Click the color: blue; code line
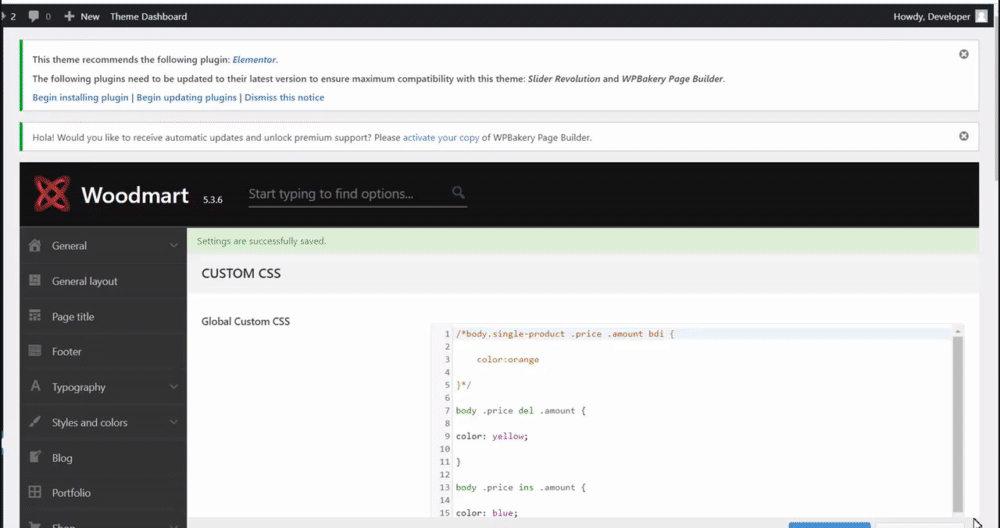This screenshot has width=1000, height=528. (487, 513)
